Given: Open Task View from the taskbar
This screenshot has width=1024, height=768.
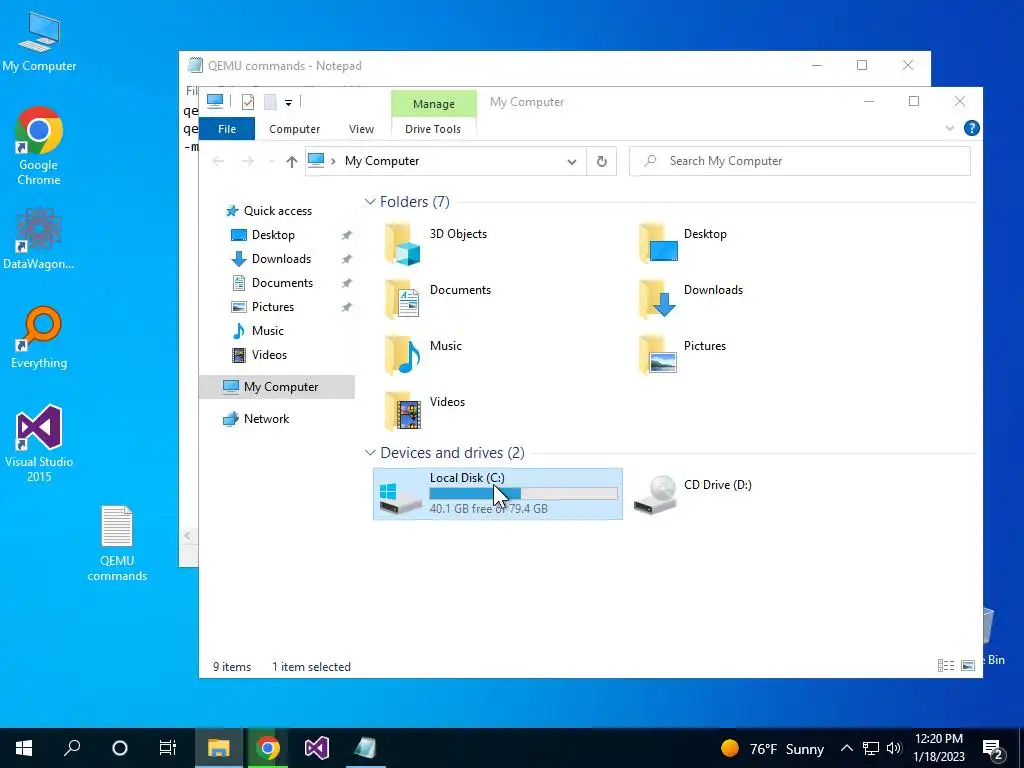Looking at the screenshot, I should pyautogui.click(x=168, y=748).
